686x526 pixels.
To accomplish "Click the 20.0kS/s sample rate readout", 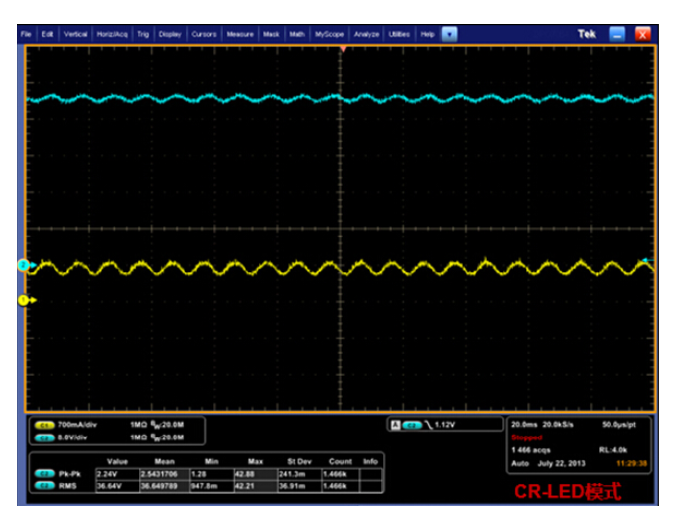I will (558, 425).
